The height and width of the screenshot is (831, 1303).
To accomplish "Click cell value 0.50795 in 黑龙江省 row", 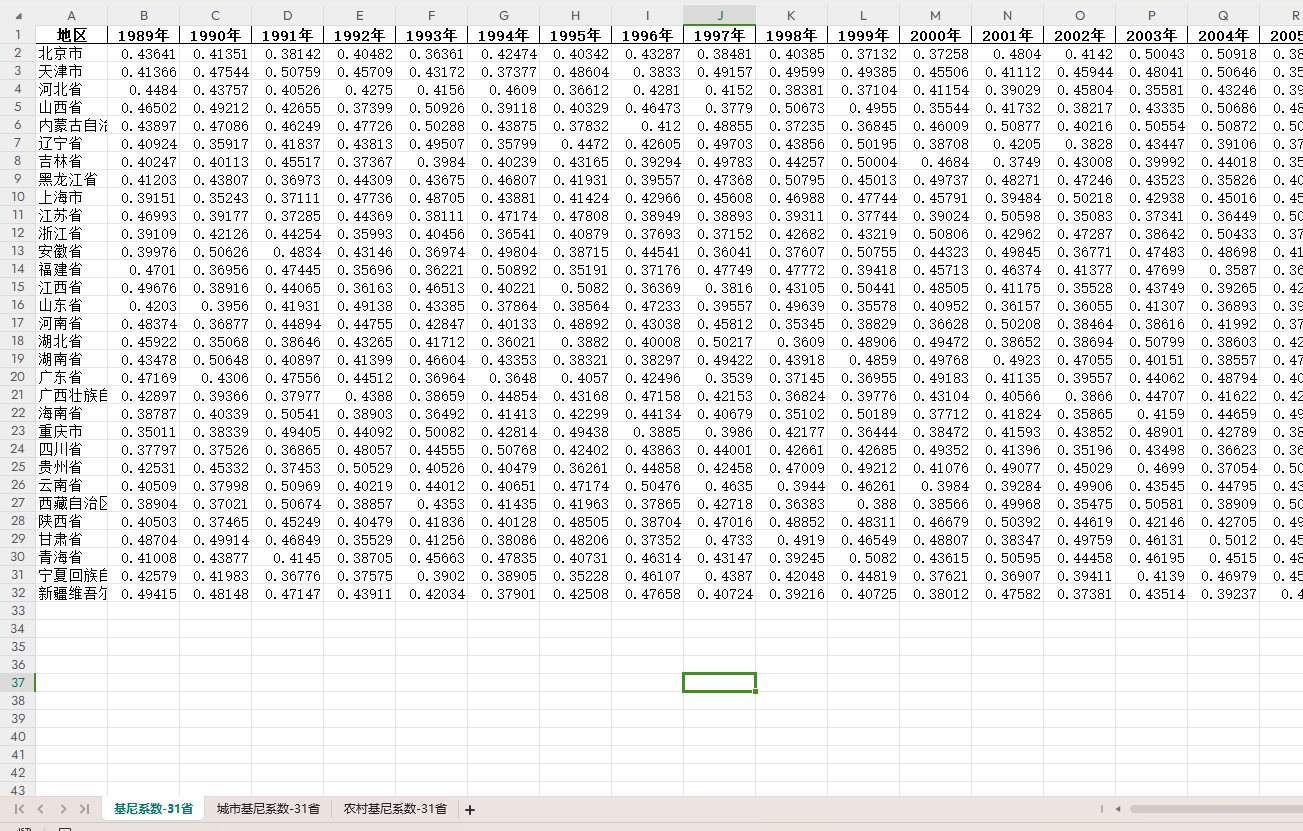I will click(x=791, y=178).
